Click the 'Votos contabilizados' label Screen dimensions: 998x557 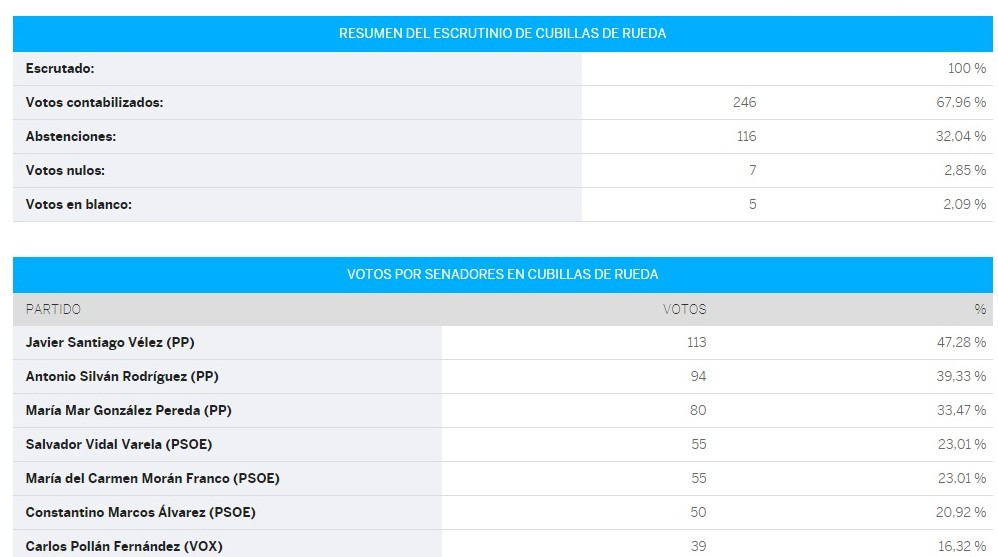pos(94,102)
